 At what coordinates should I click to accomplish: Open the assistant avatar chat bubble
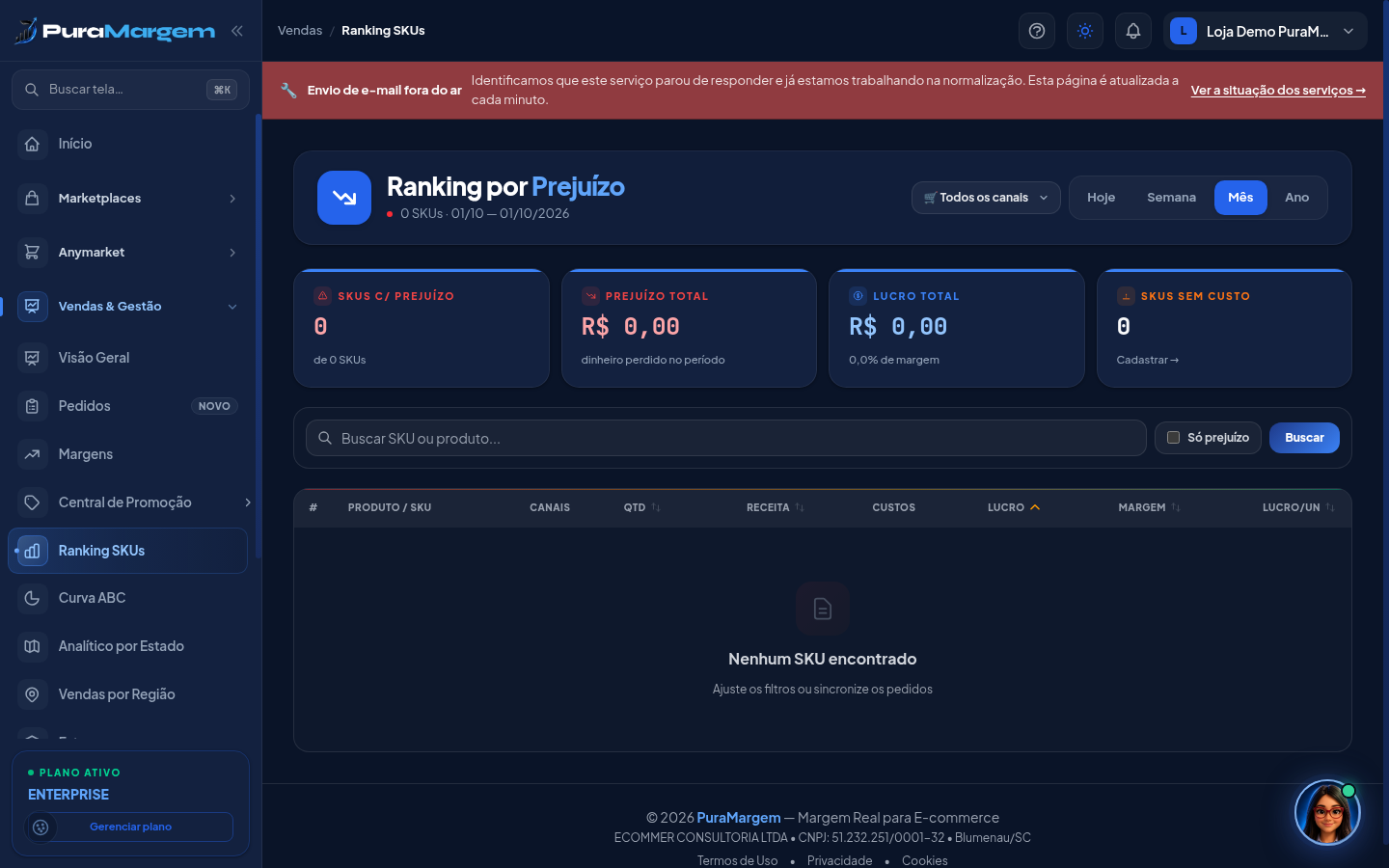[1327, 812]
